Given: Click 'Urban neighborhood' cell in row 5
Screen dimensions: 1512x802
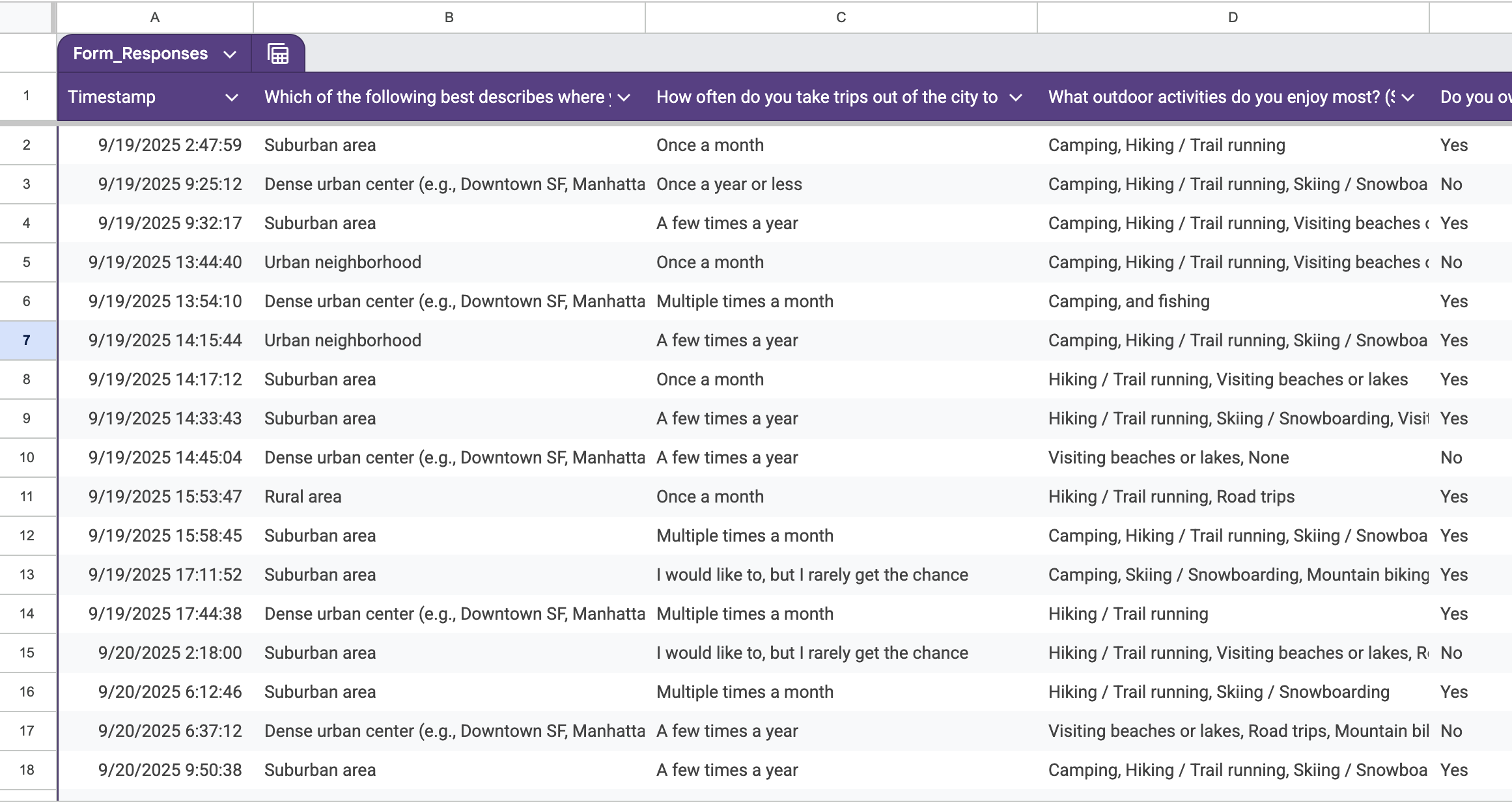Looking at the screenshot, I should tap(449, 262).
